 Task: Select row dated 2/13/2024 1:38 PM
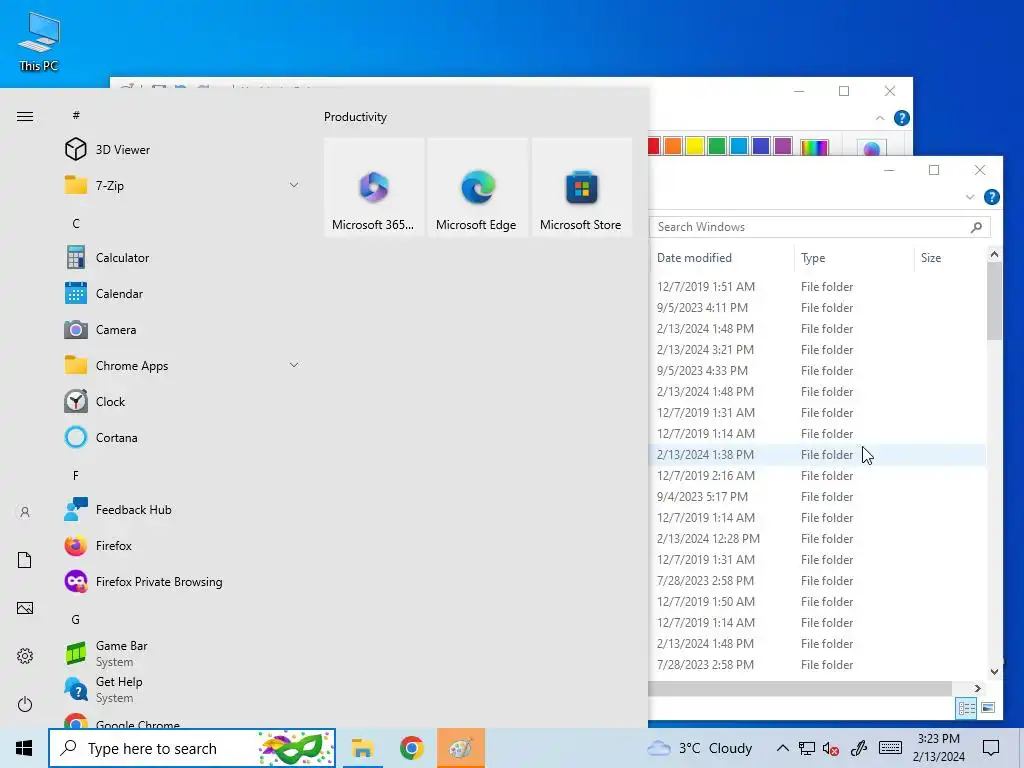pos(818,455)
